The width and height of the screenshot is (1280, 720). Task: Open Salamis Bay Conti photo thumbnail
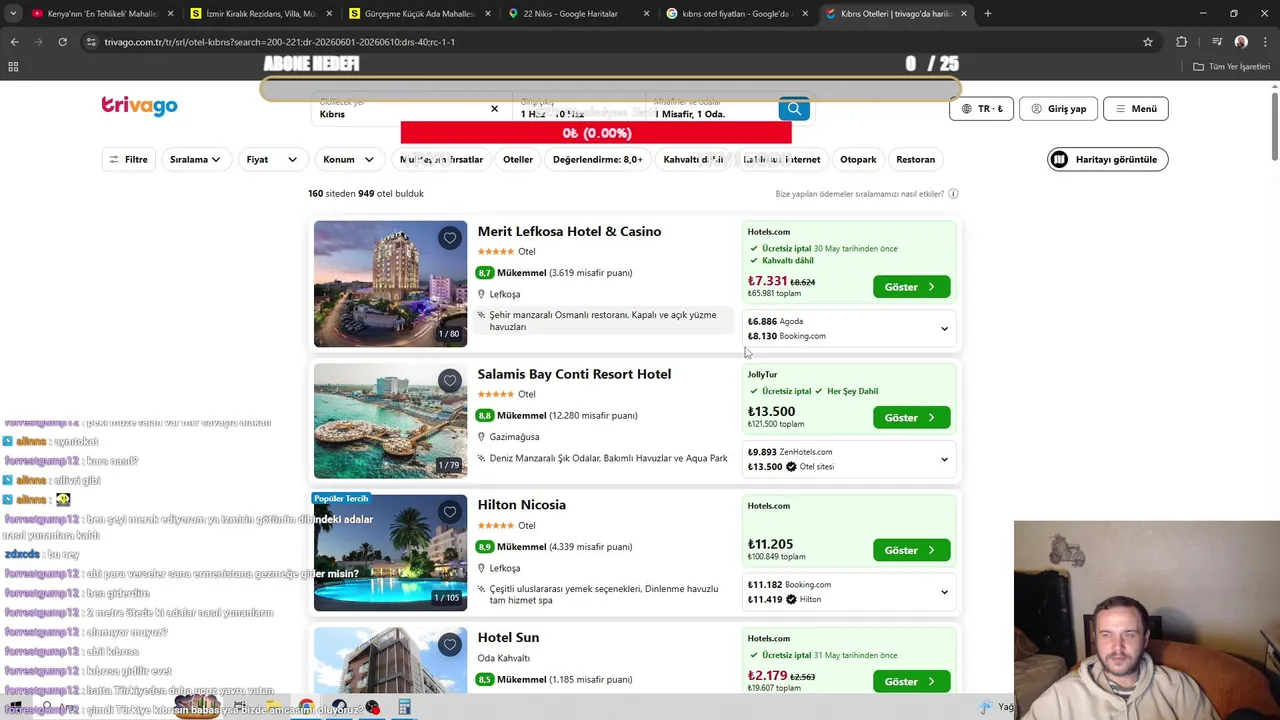(x=390, y=421)
